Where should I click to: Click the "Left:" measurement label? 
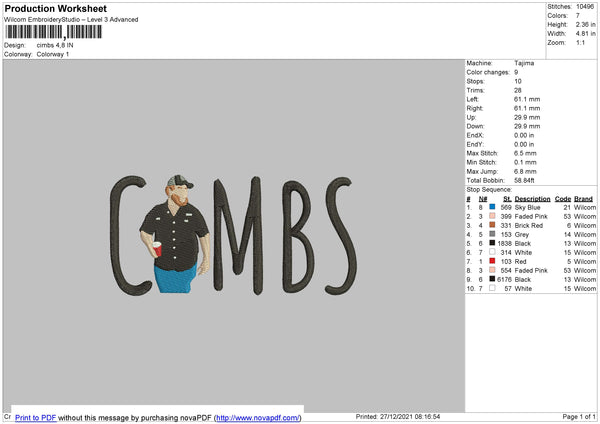[x=472, y=99]
